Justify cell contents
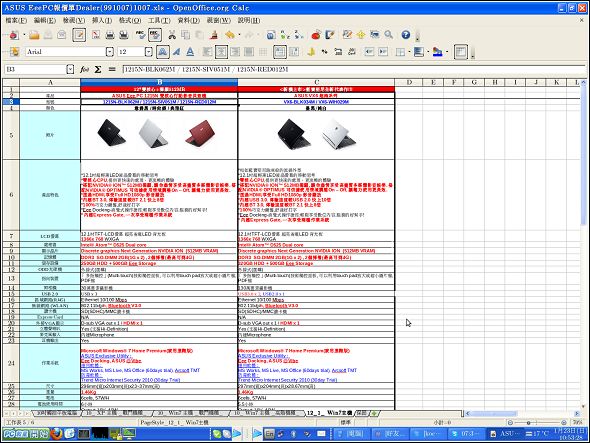Viewport: 590px width, 443px height. coord(249,52)
